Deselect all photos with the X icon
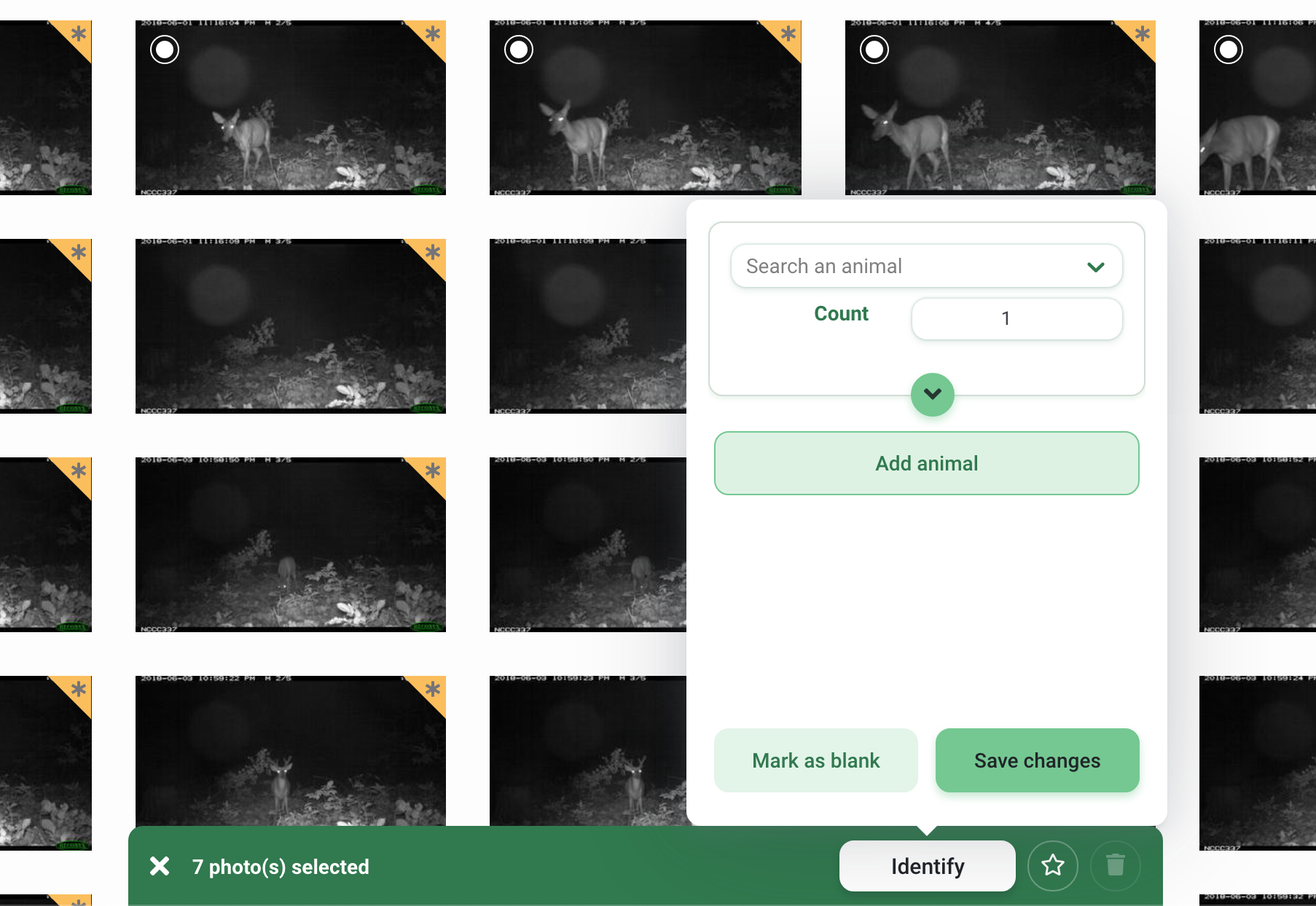1316x906 pixels. pos(160,866)
